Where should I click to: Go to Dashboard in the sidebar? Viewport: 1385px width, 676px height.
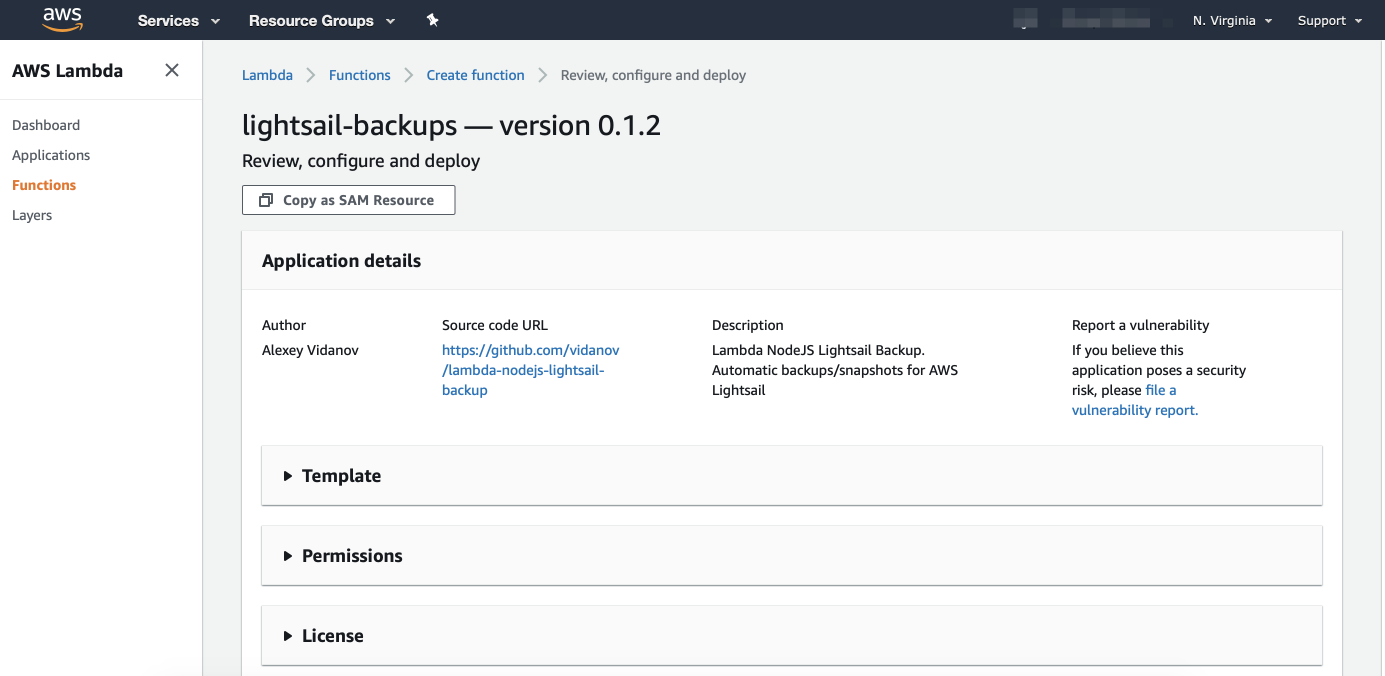(46, 125)
